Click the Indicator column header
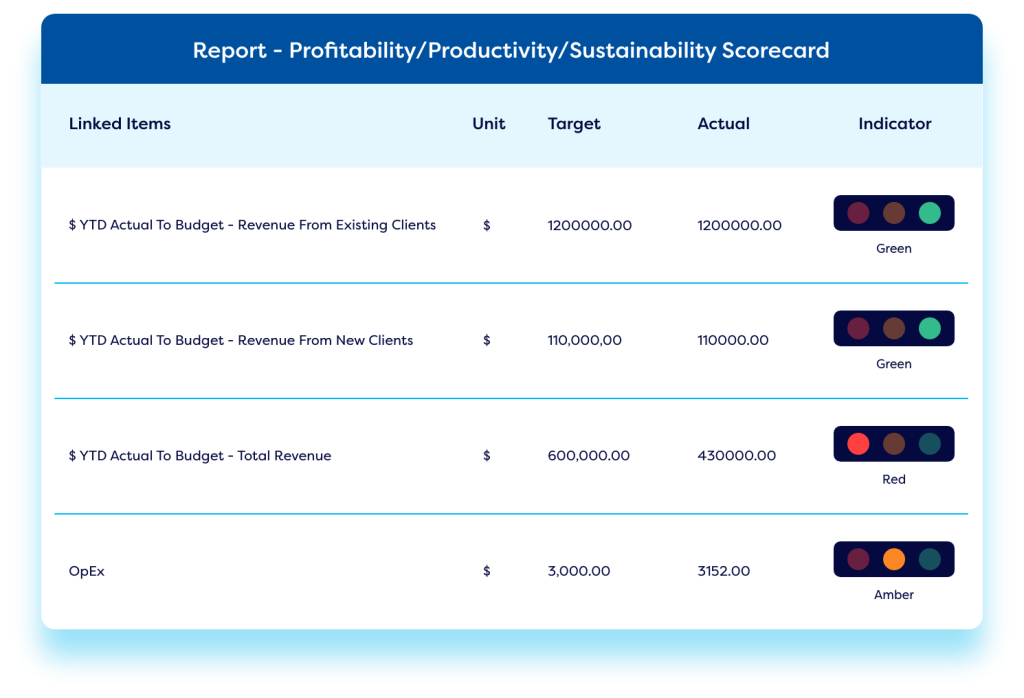 pyautogui.click(x=894, y=124)
